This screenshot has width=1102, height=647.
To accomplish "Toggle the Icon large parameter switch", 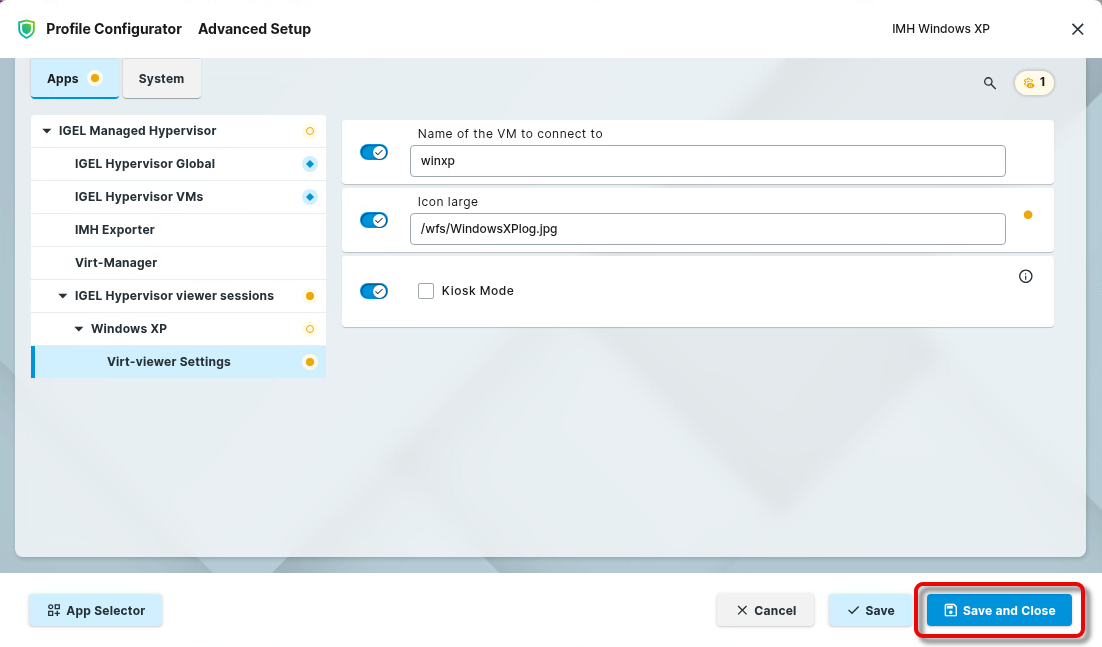I will click(374, 220).
